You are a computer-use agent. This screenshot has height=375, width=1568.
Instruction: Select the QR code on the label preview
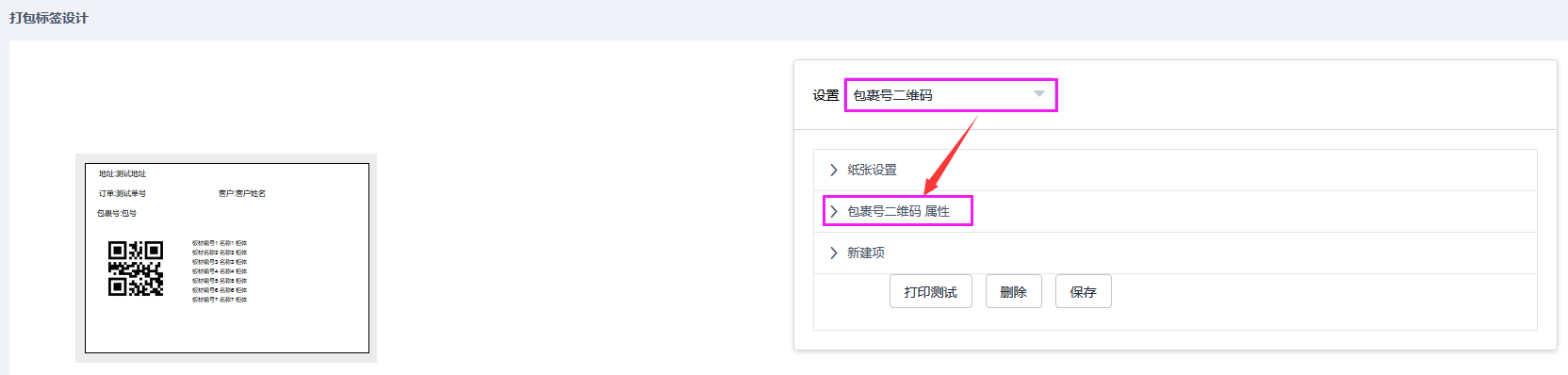tap(136, 269)
